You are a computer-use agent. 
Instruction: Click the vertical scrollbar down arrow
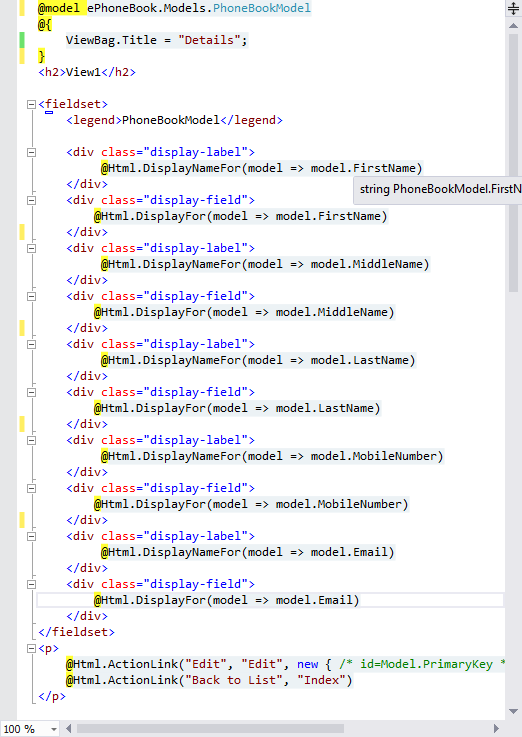[514, 712]
